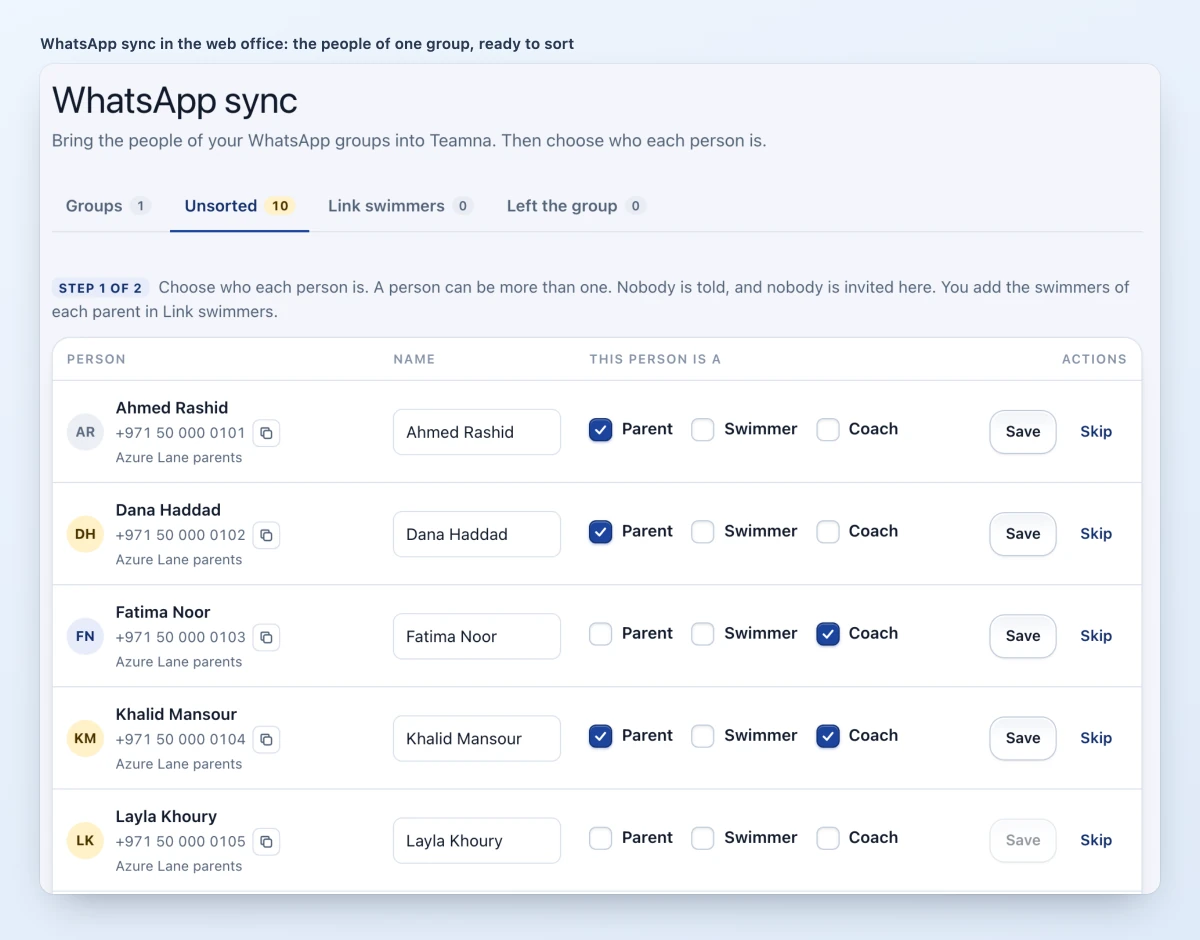Screen dimensions: 1200x940
Task: Check Coach for Dana Haddad
Action: pyautogui.click(x=828, y=532)
